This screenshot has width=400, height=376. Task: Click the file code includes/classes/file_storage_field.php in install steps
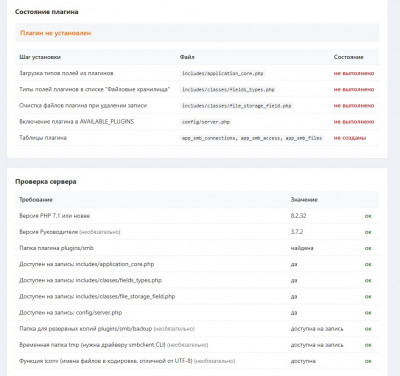click(x=236, y=106)
